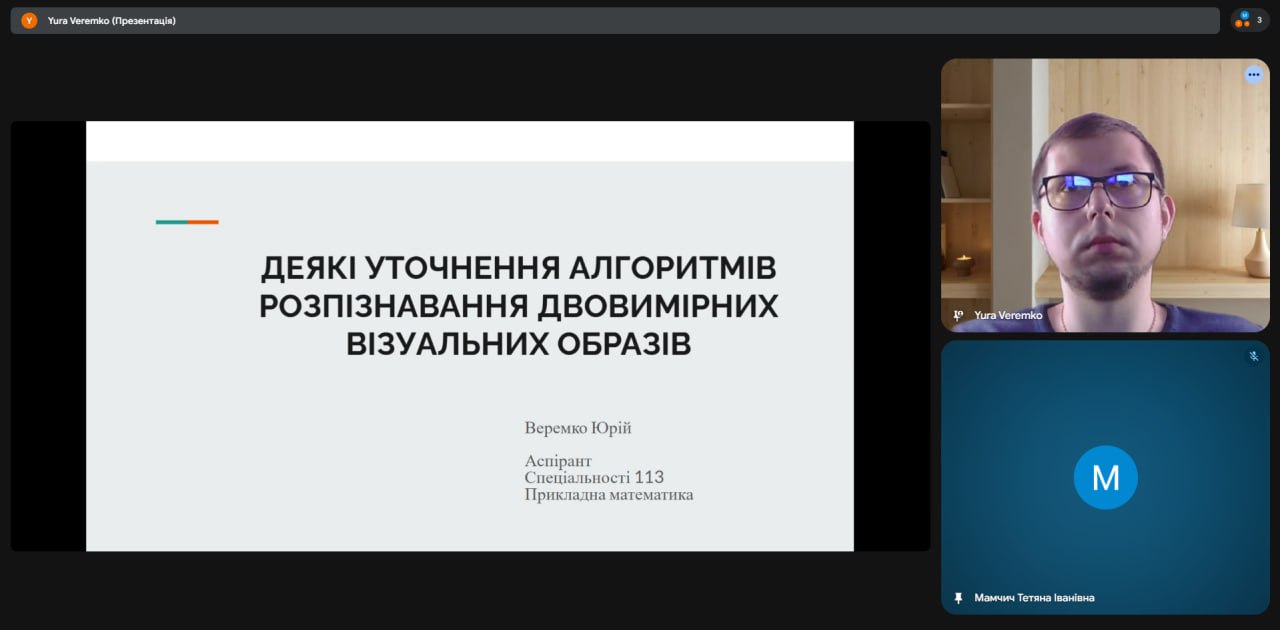This screenshot has width=1280, height=630.
Task: Click the 'Аспірант' text on the slide
Action: click(x=558, y=461)
